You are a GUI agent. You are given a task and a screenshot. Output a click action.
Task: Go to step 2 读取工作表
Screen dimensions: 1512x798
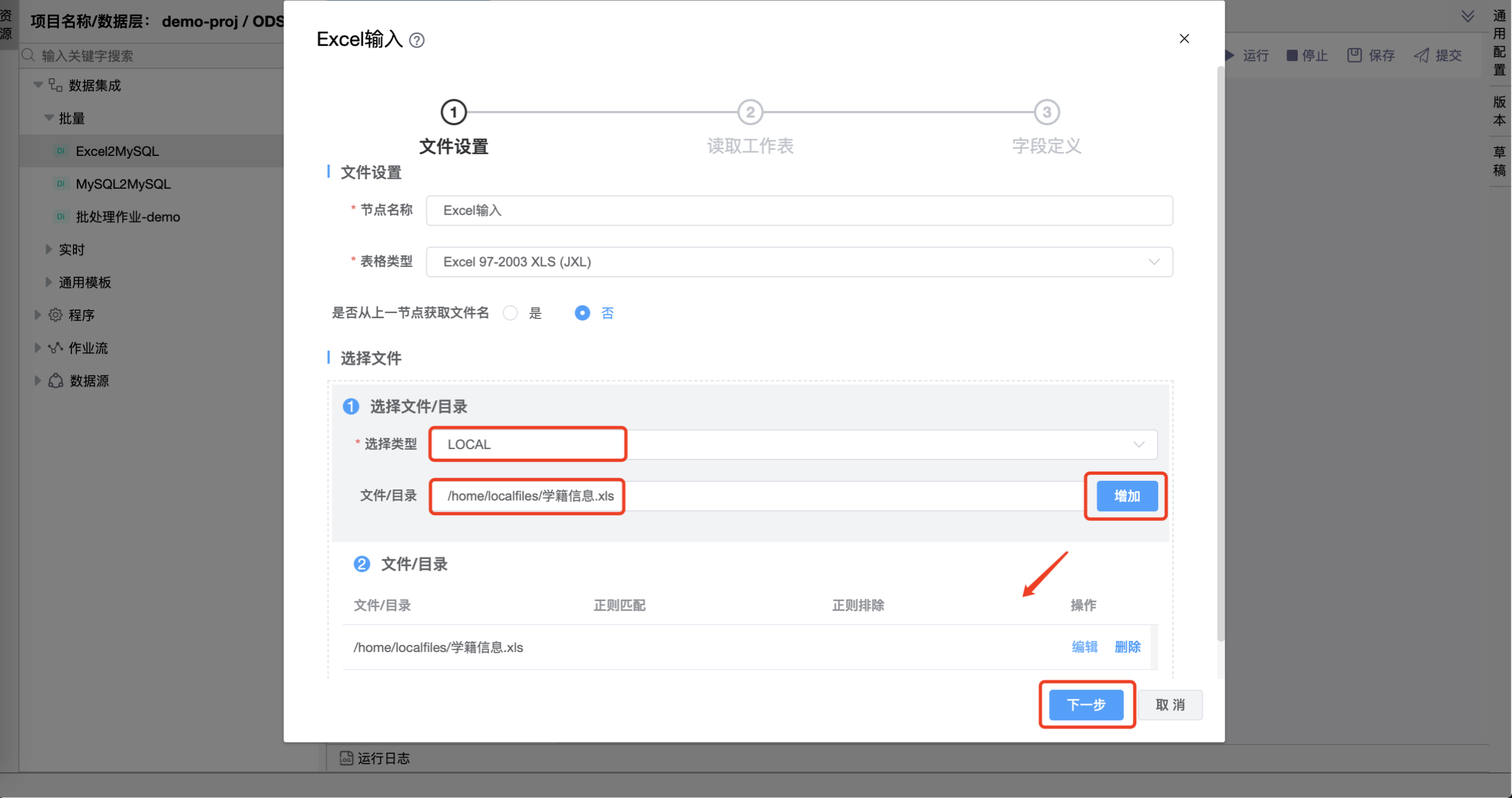[x=749, y=112]
